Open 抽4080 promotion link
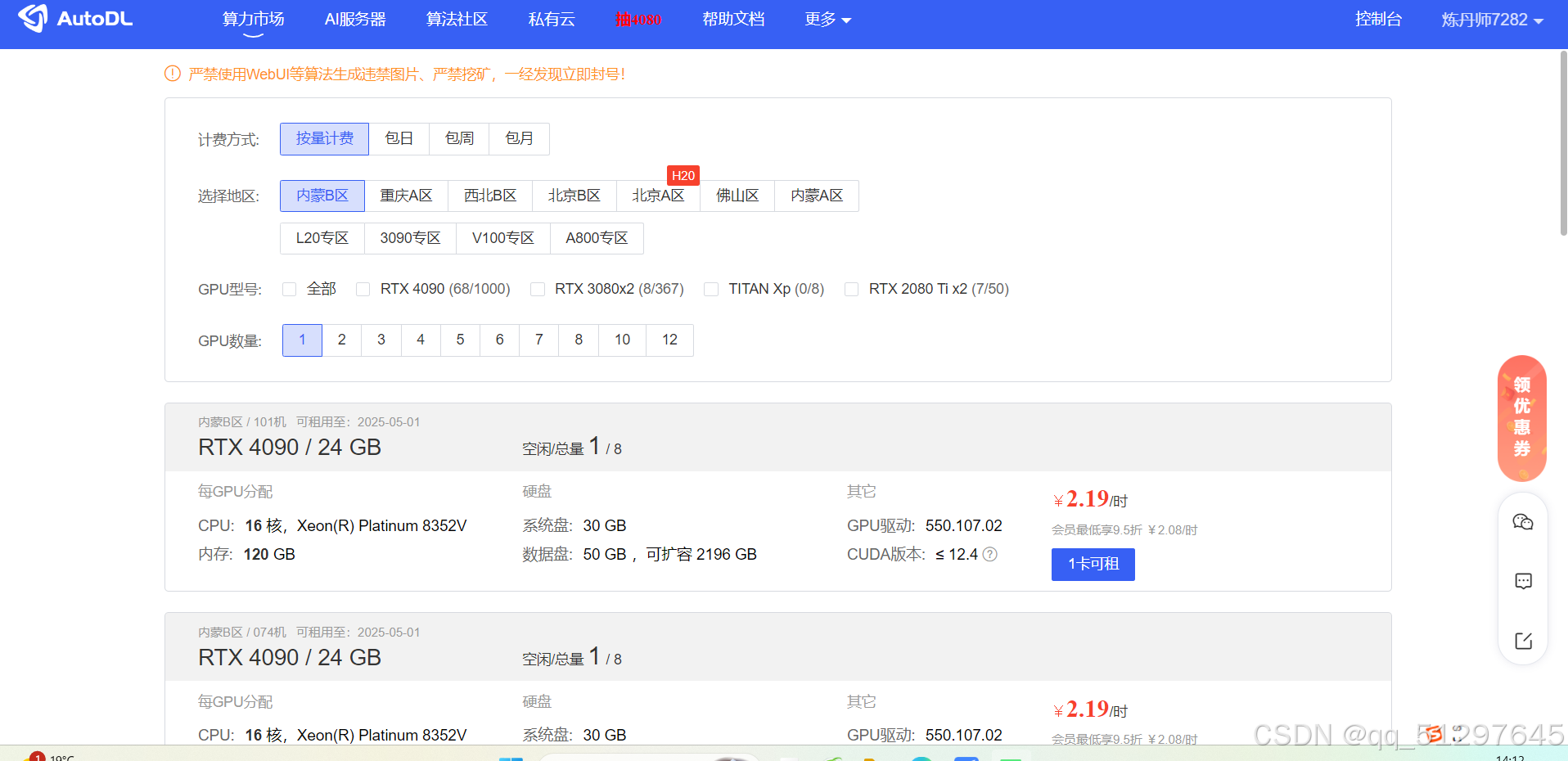This screenshot has height=761, width=1568. click(638, 19)
